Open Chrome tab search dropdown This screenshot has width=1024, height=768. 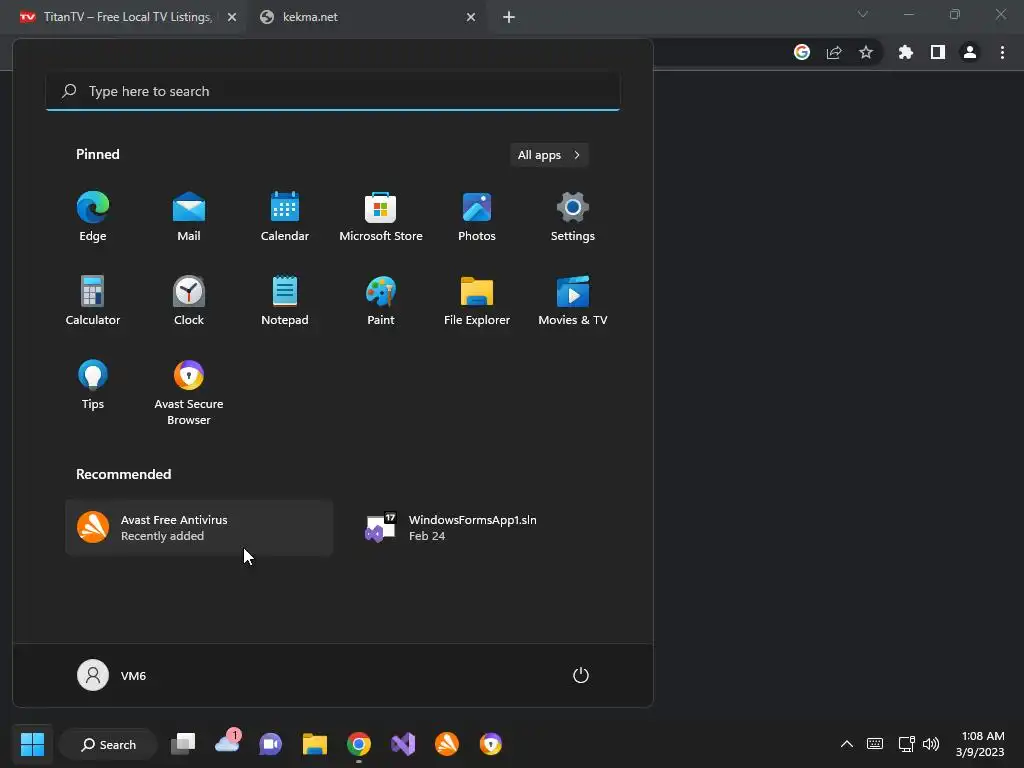click(x=863, y=14)
